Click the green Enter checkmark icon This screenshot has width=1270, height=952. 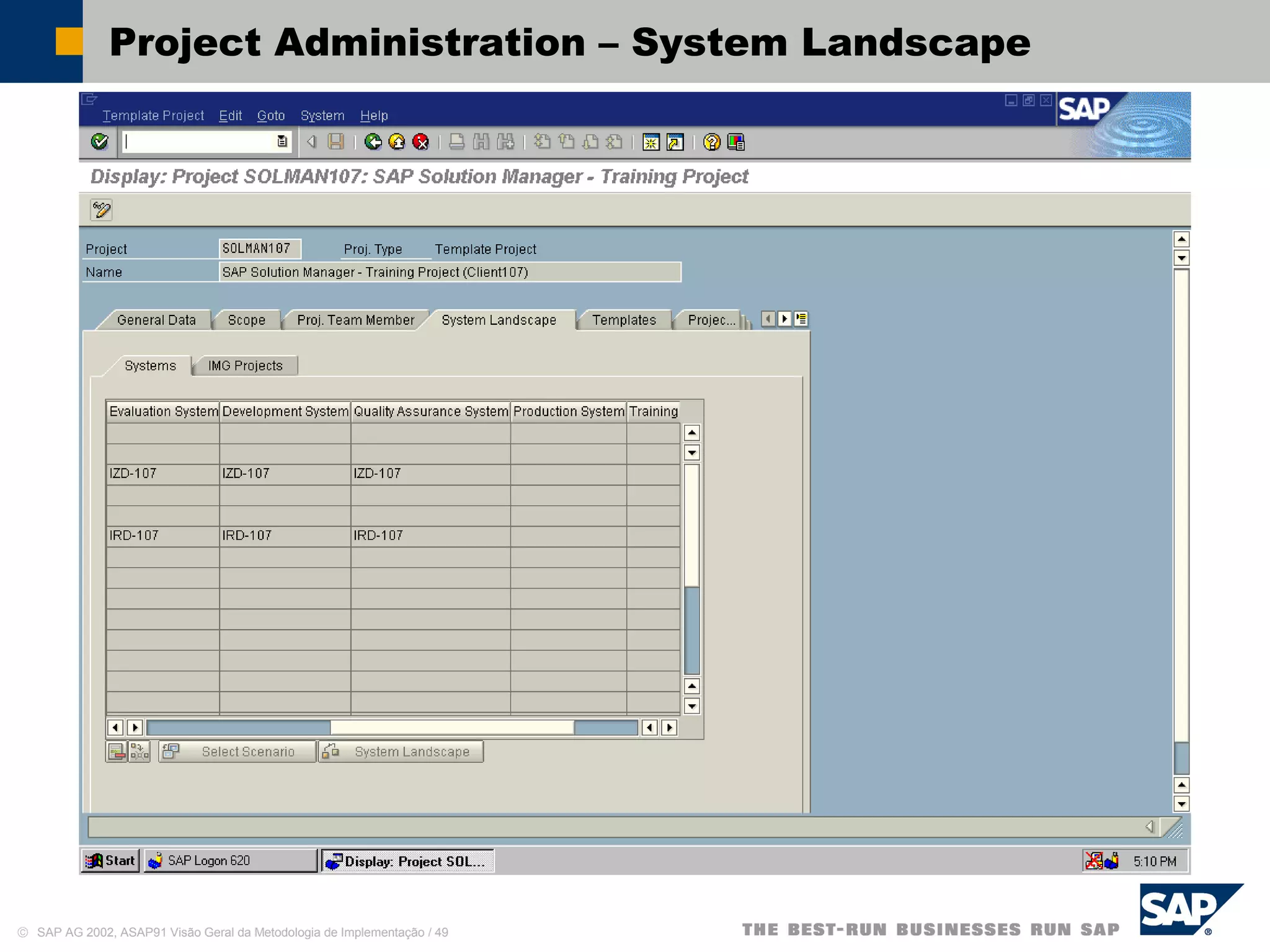pos(99,142)
